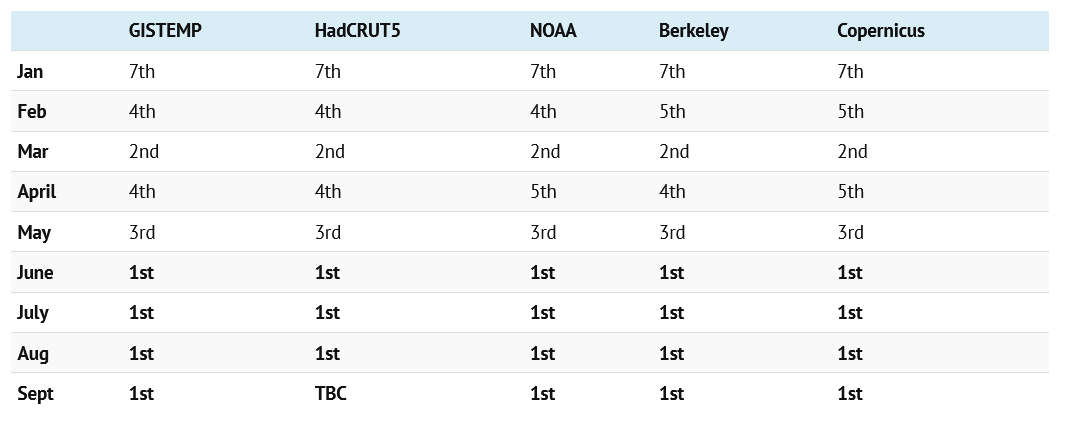Select the Jan row label
Screen dimensions: 1068x427
(30, 72)
